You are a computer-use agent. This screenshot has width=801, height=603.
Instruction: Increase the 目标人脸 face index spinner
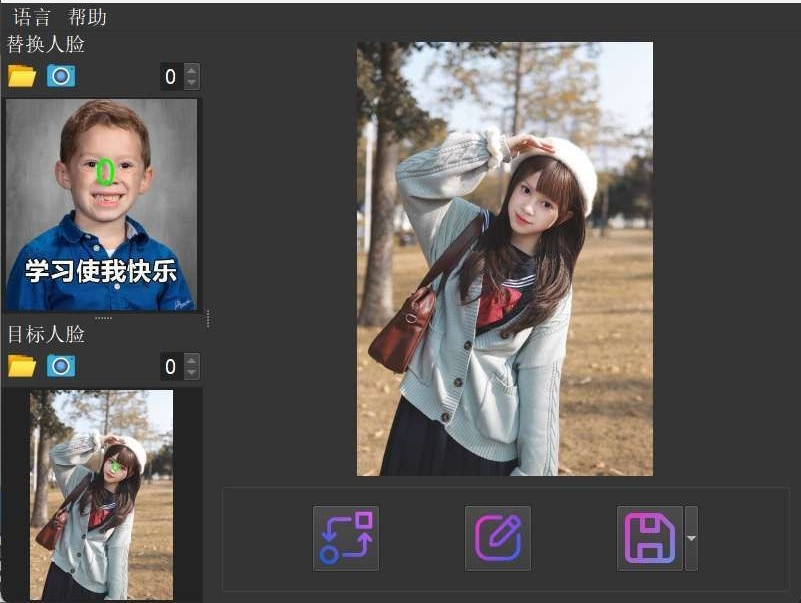click(x=192, y=361)
